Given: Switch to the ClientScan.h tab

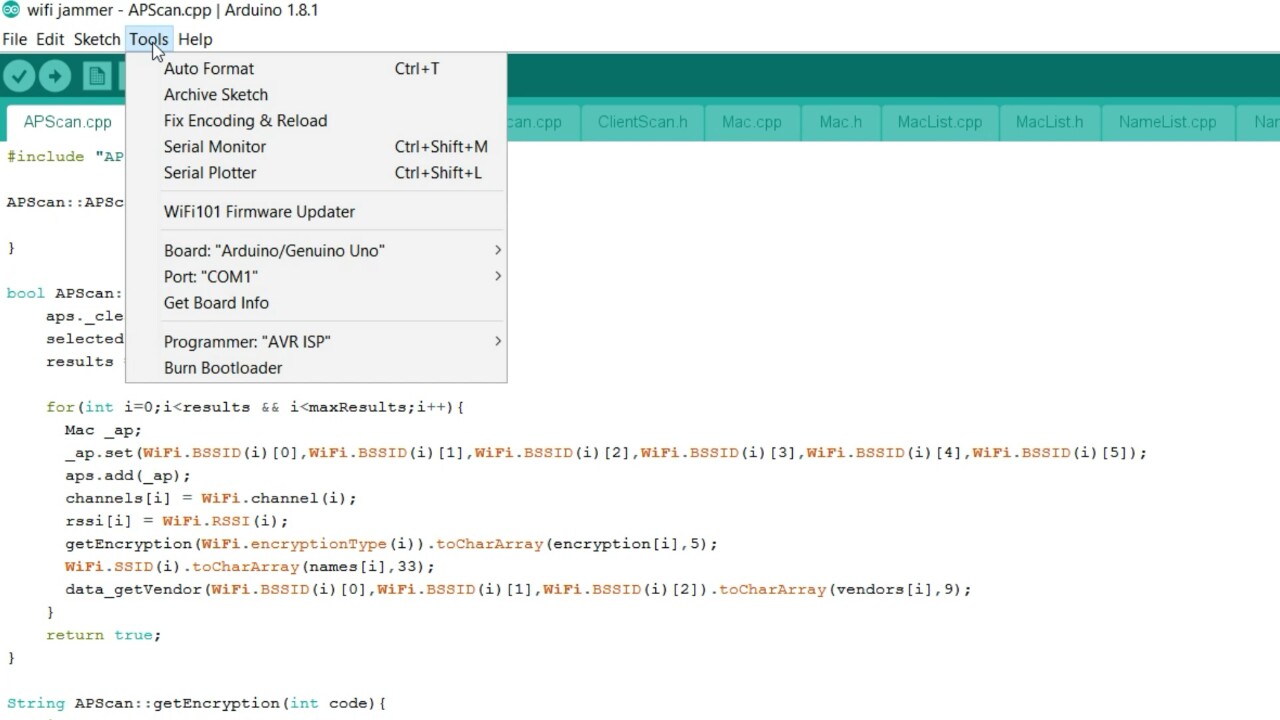Looking at the screenshot, I should coord(642,122).
